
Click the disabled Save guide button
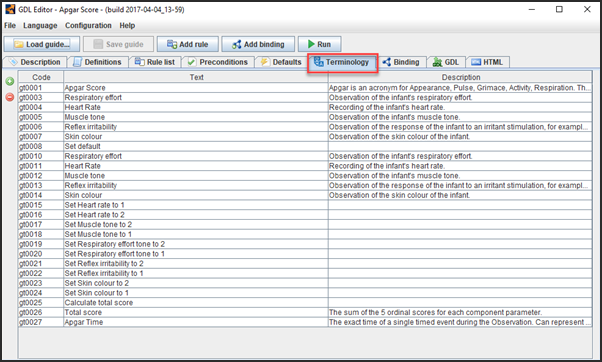tap(118, 44)
